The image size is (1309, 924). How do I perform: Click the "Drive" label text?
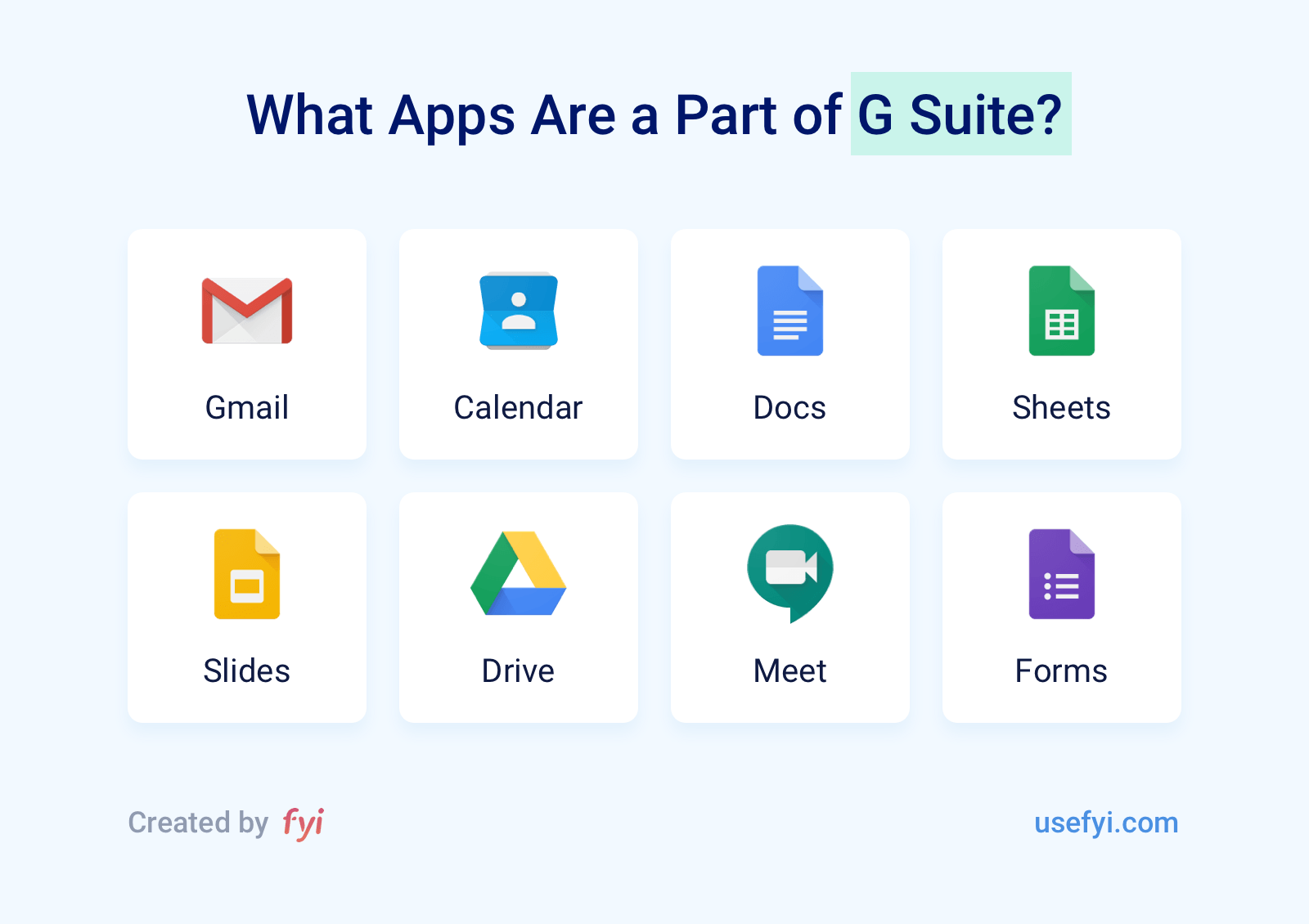[519, 671]
